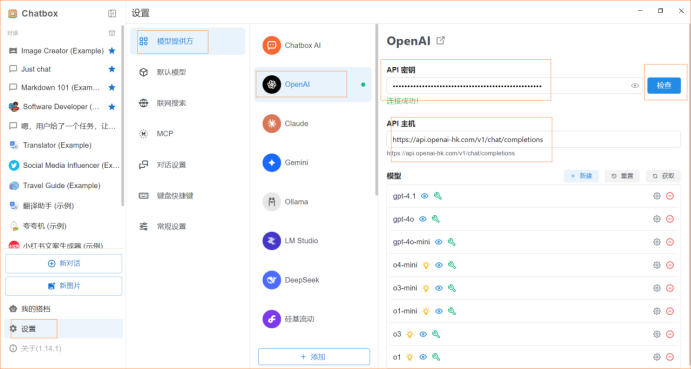Viewport: 691px width, 369px height.
Task: Click the vision eye icon on the o3-mini row
Action: 438,288
